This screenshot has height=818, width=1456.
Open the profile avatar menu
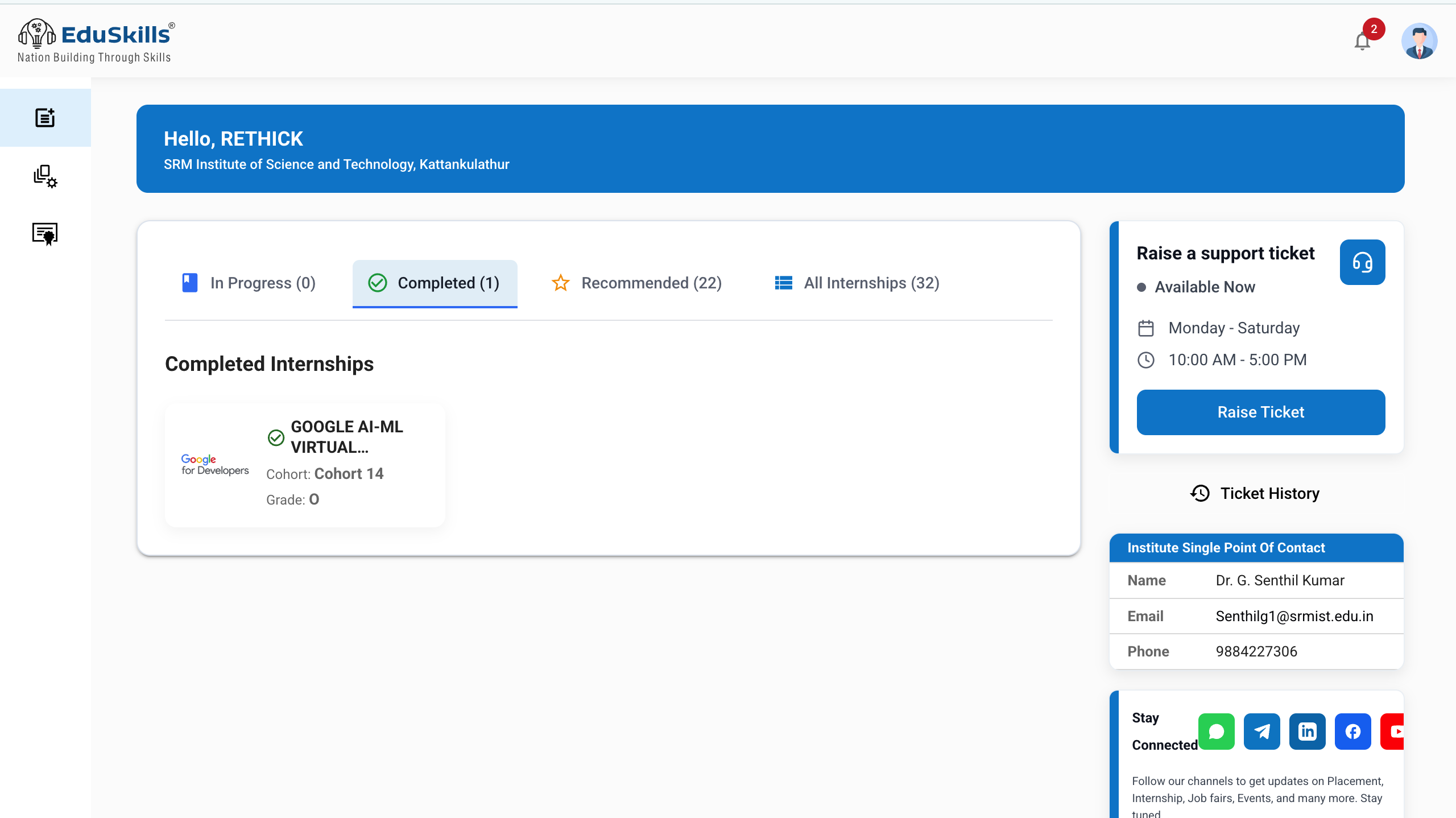point(1419,40)
